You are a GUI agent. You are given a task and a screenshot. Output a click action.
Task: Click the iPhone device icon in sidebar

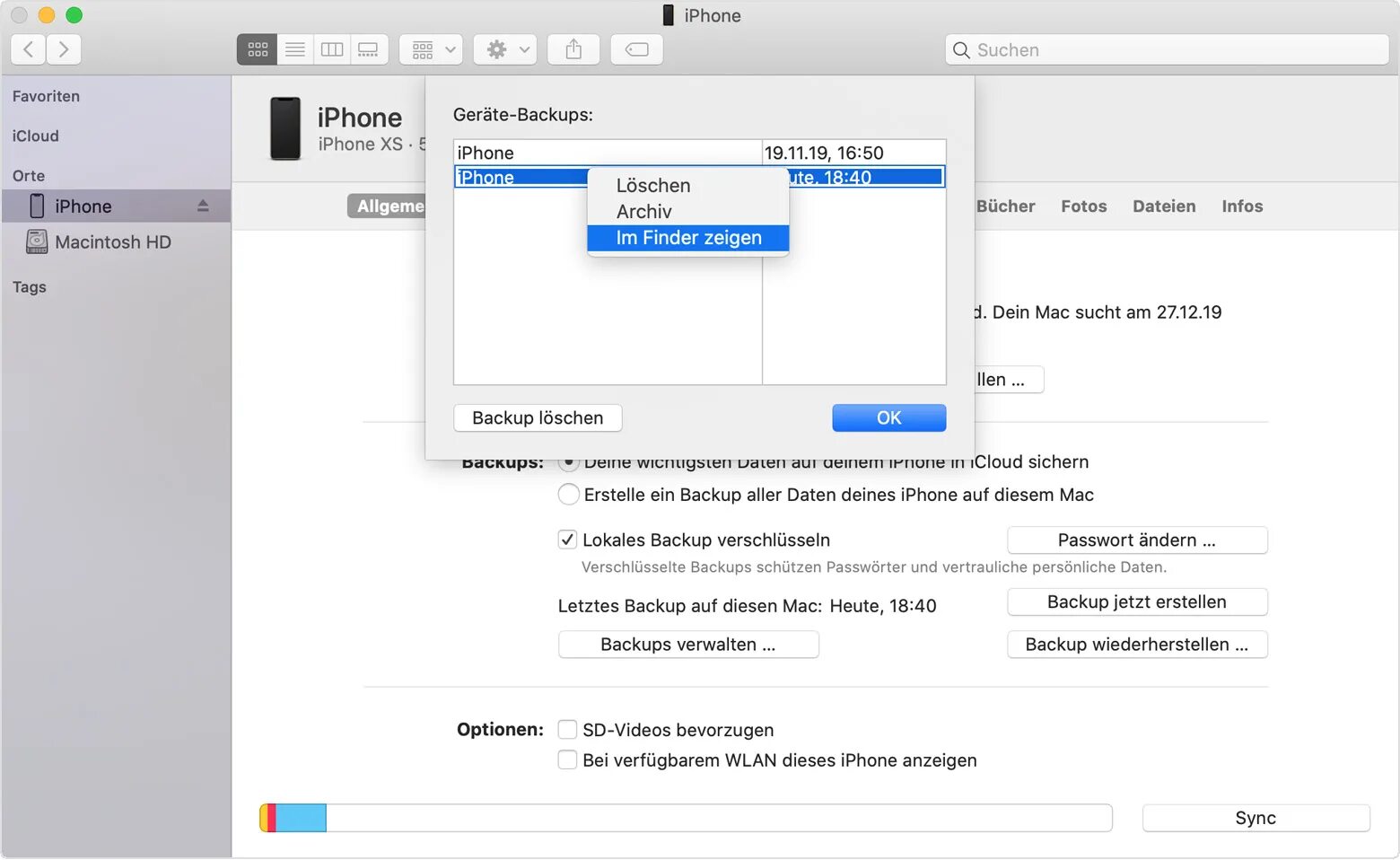click(37, 206)
